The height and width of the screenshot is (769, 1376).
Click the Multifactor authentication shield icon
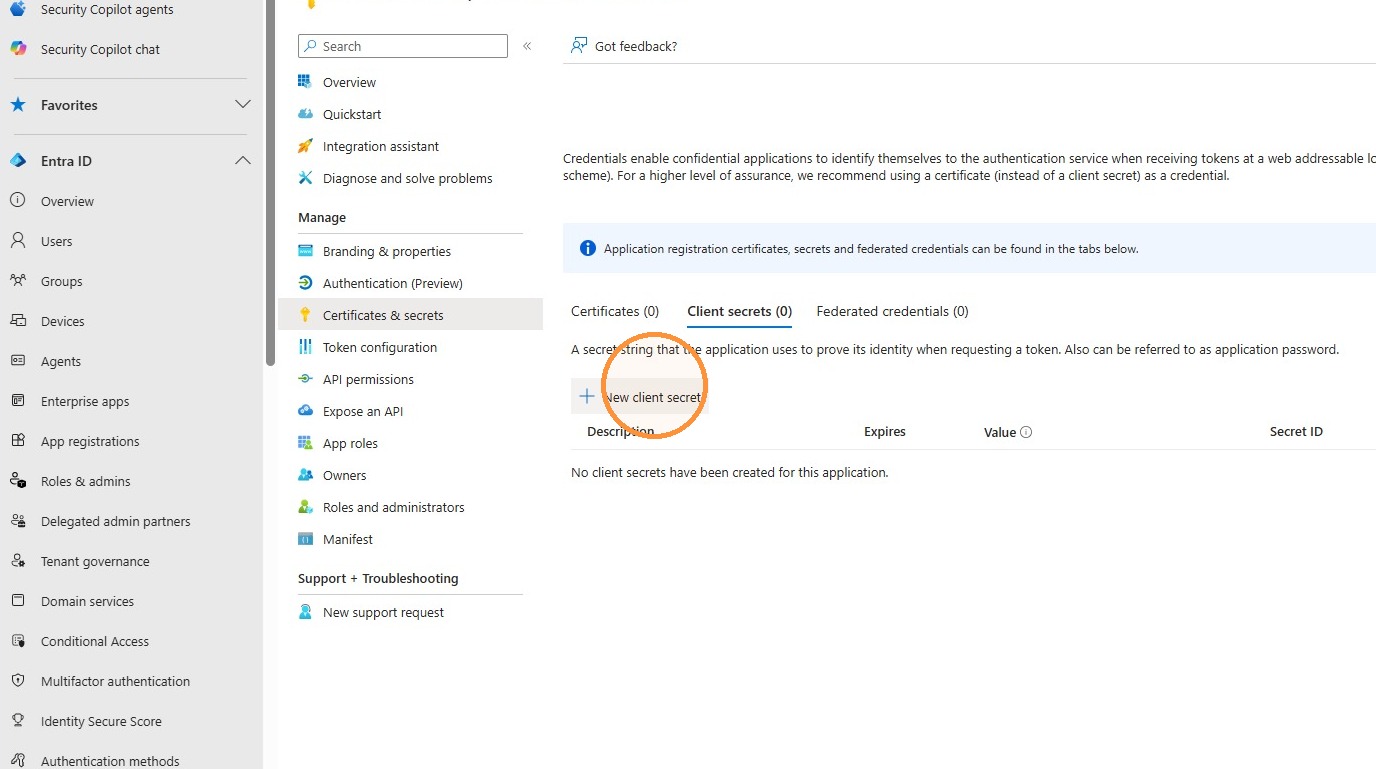(x=18, y=681)
